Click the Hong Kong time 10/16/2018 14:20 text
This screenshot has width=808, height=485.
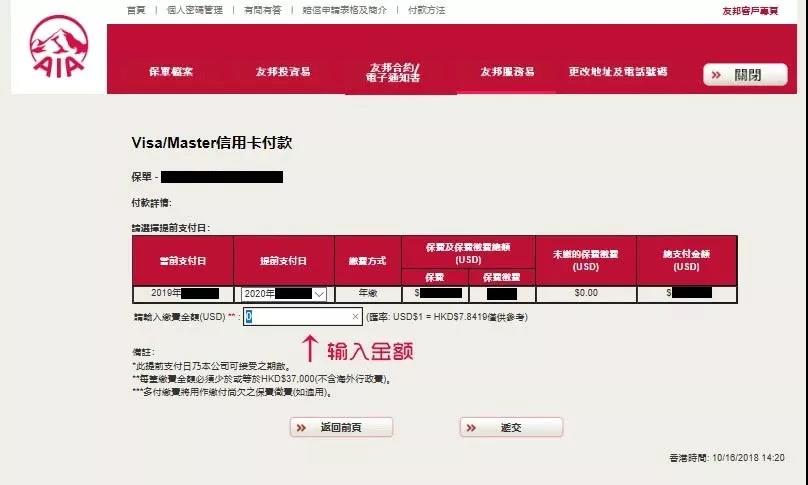727,458
